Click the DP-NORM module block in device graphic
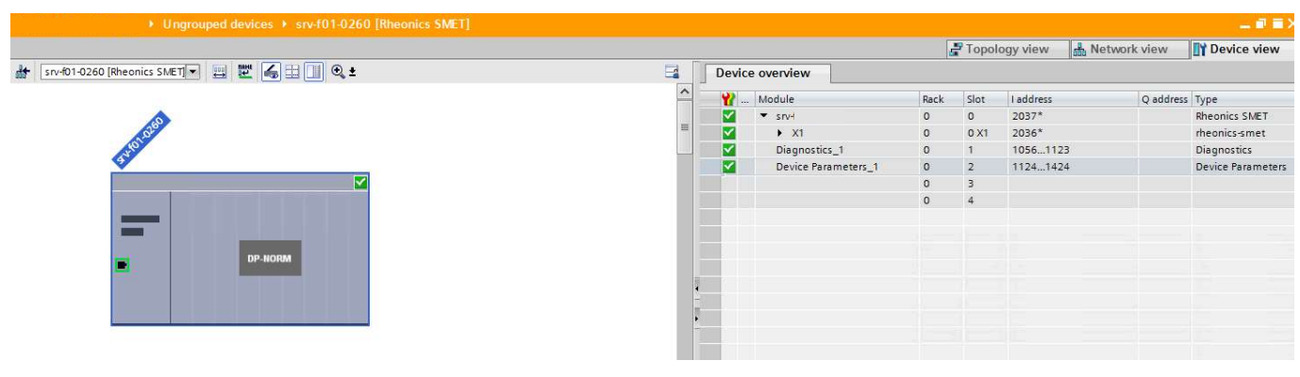 [270, 257]
